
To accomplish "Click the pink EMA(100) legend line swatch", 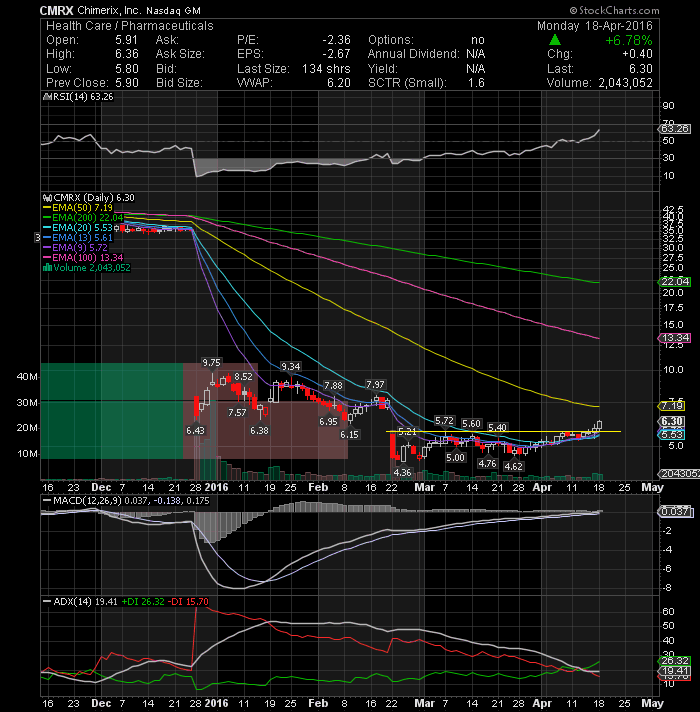I will tap(47, 257).
